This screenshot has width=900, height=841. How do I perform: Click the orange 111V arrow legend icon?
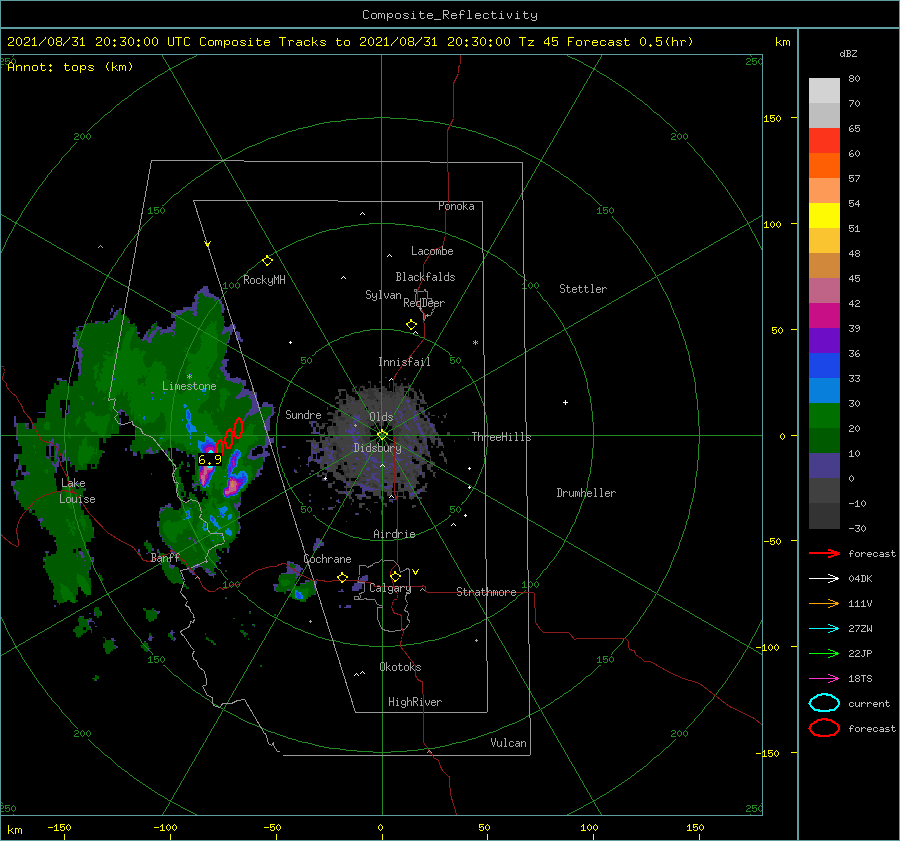[824, 603]
